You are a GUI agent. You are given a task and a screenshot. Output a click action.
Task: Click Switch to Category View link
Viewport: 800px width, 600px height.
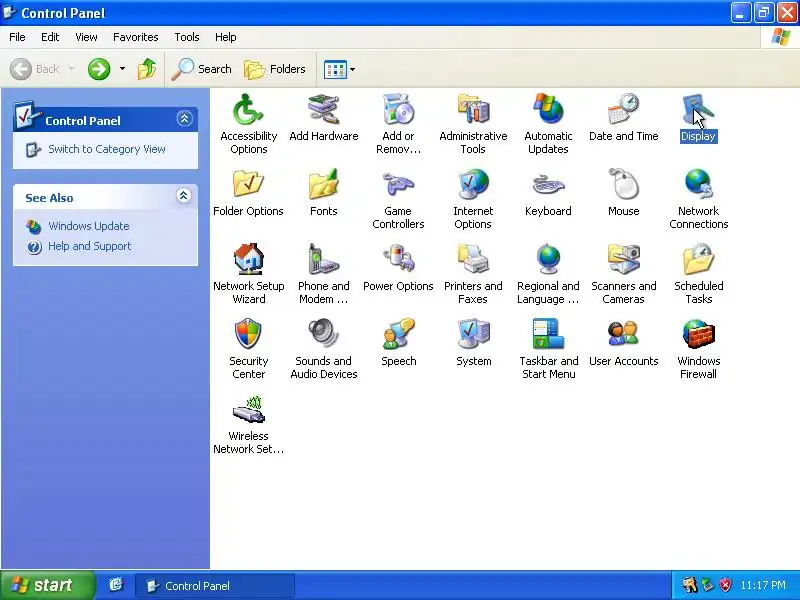(107, 149)
